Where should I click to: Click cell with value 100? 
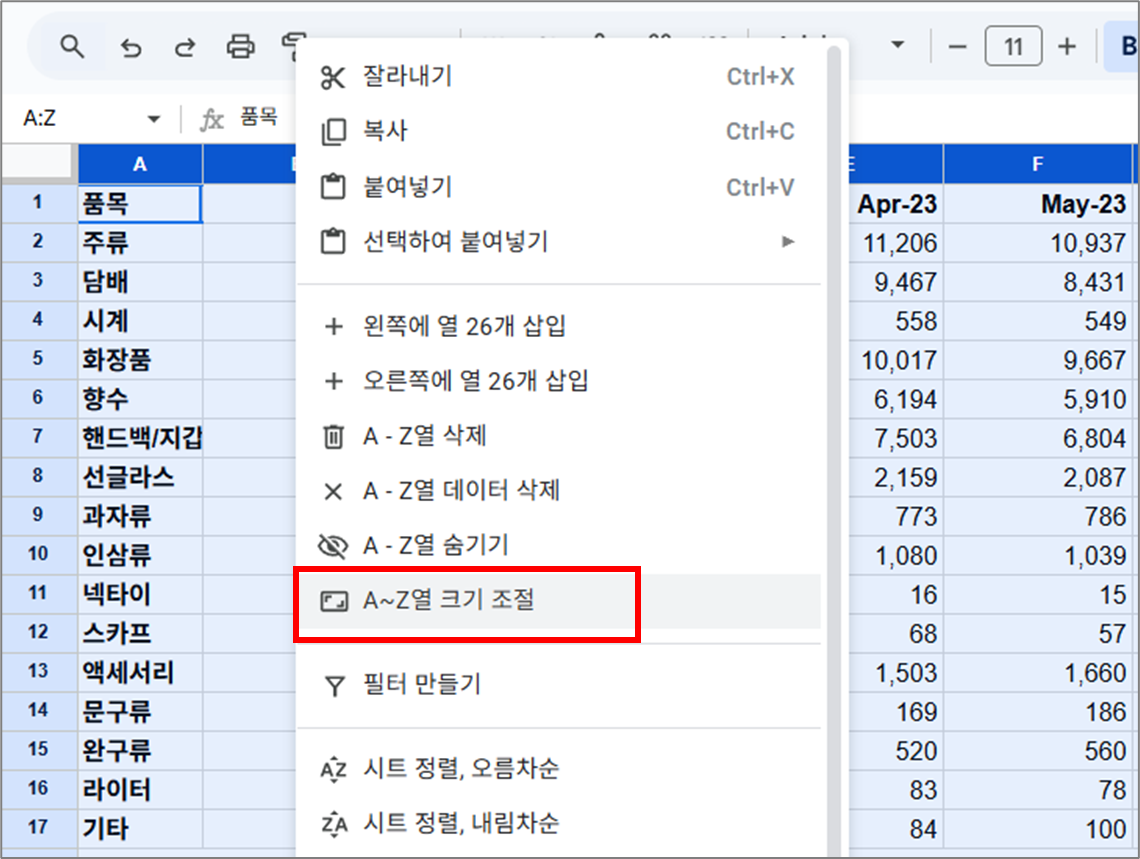[x=1037, y=828]
